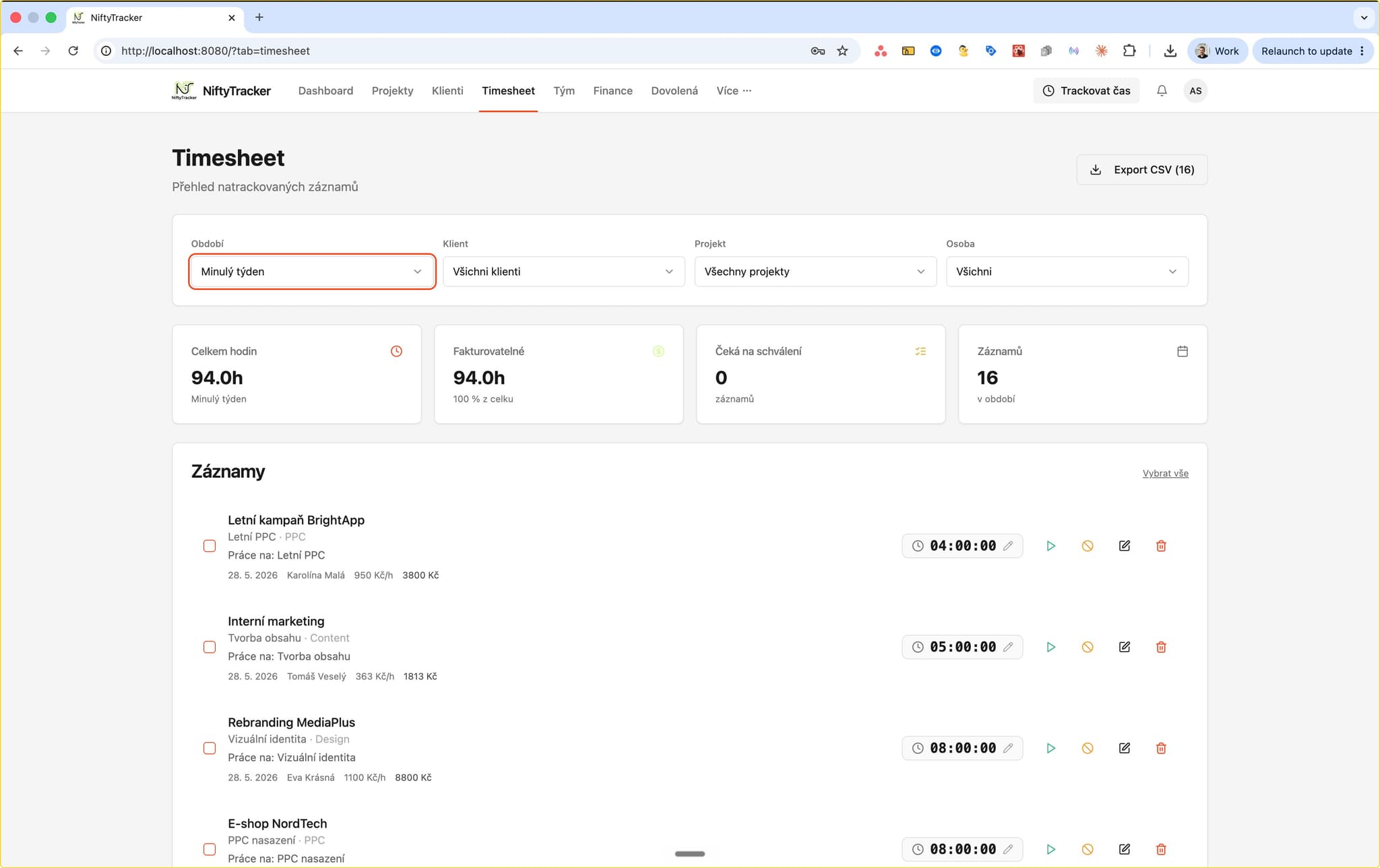
Task: Click Relaunch to update button
Action: pyautogui.click(x=1312, y=51)
